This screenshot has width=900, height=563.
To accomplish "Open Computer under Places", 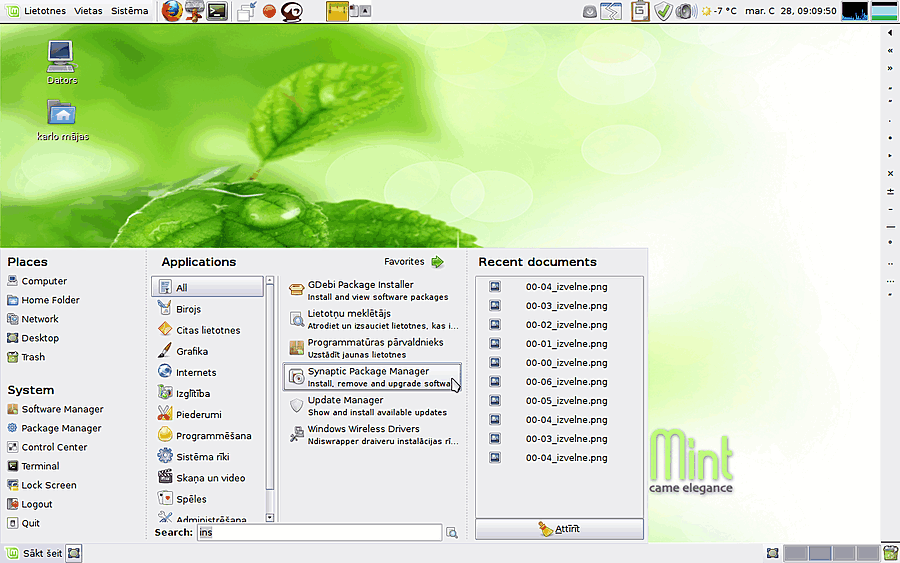I will click(37, 281).
